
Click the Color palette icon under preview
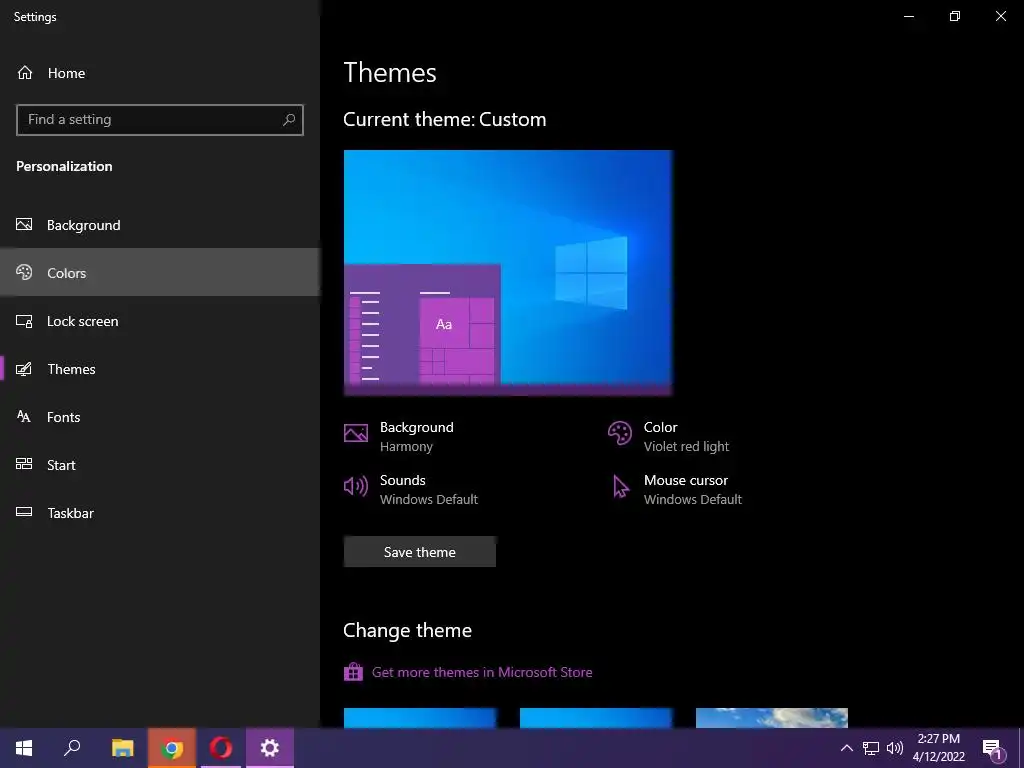pyautogui.click(x=620, y=432)
